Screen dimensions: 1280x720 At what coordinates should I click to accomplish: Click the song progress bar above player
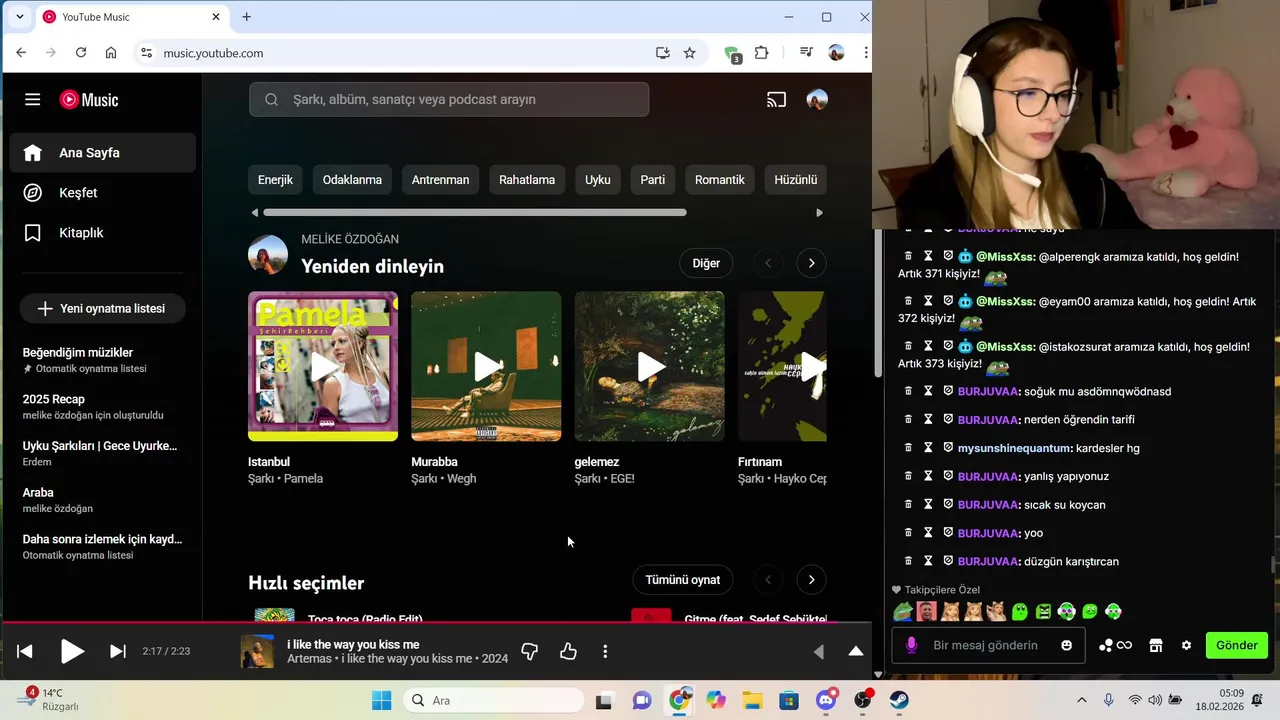pos(436,622)
